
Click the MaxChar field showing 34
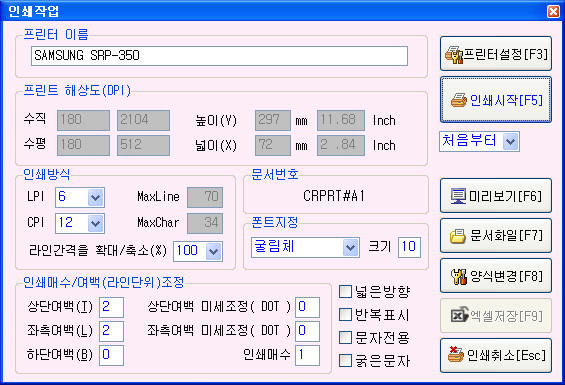[205, 224]
